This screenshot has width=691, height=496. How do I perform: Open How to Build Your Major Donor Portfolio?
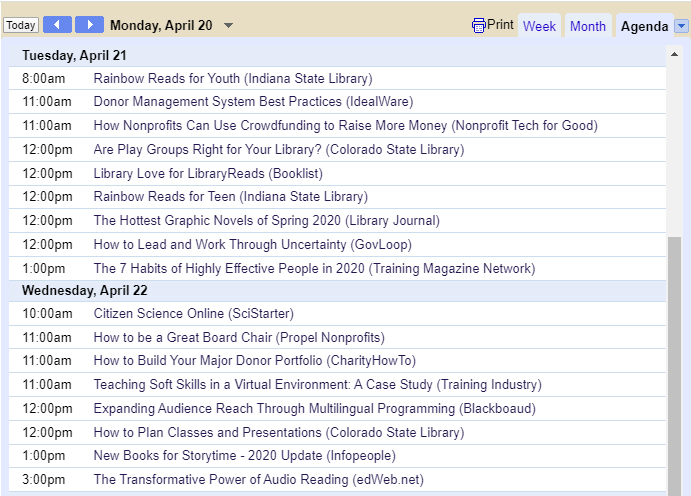(x=255, y=361)
